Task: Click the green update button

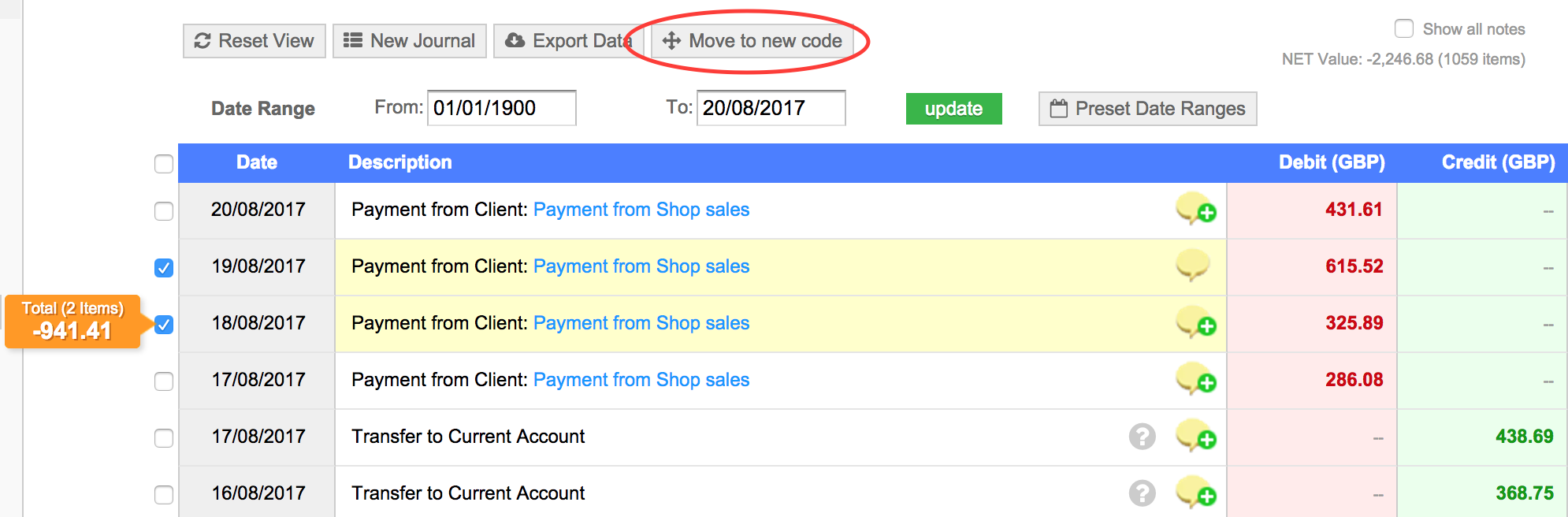Action: [953, 109]
